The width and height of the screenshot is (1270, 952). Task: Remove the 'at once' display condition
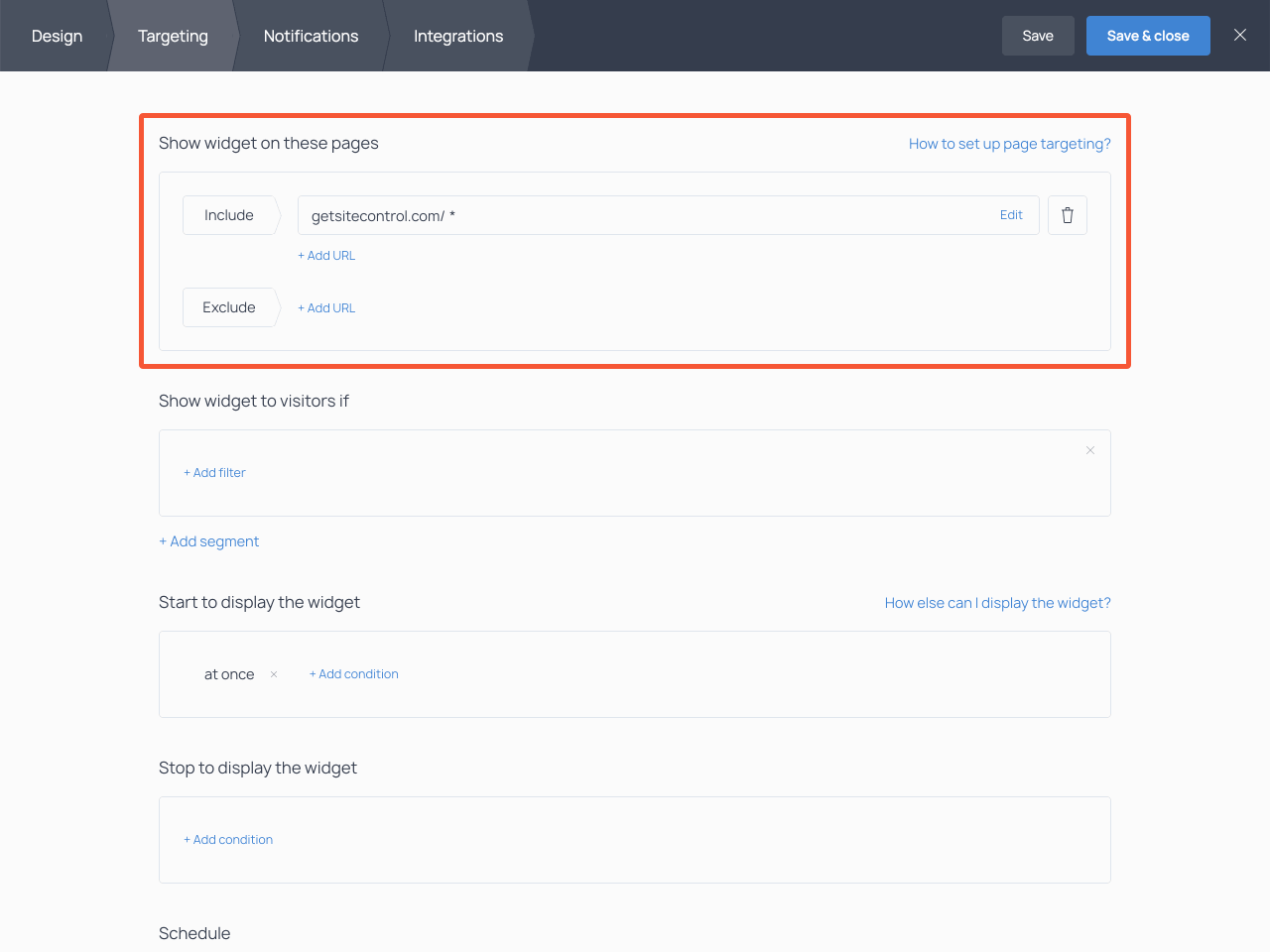[273, 673]
